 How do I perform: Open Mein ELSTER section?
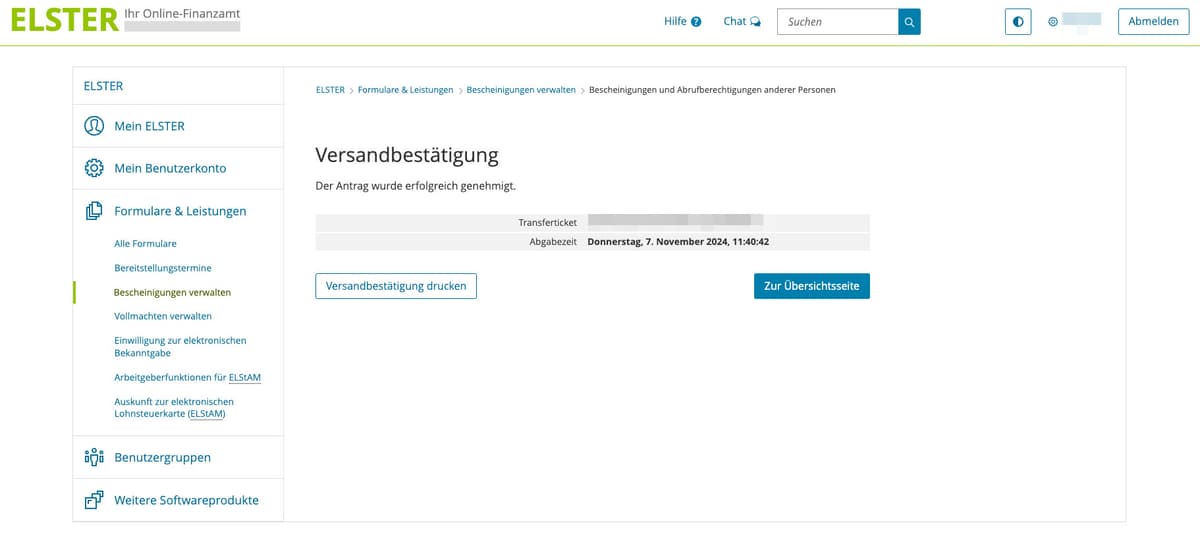pyautogui.click(x=149, y=126)
